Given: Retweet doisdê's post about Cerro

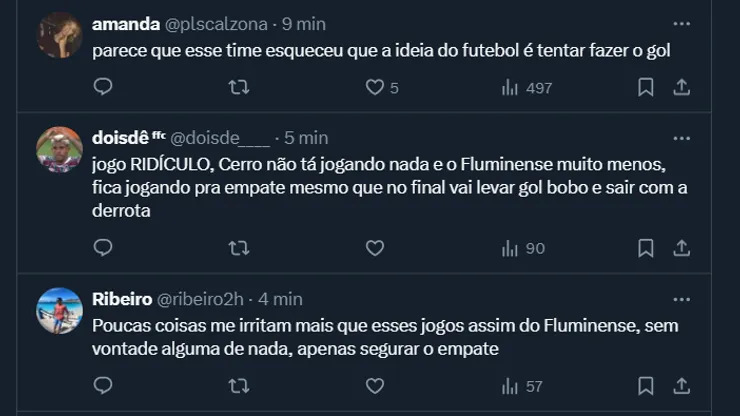Looking at the screenshot, I should (239, 247).
